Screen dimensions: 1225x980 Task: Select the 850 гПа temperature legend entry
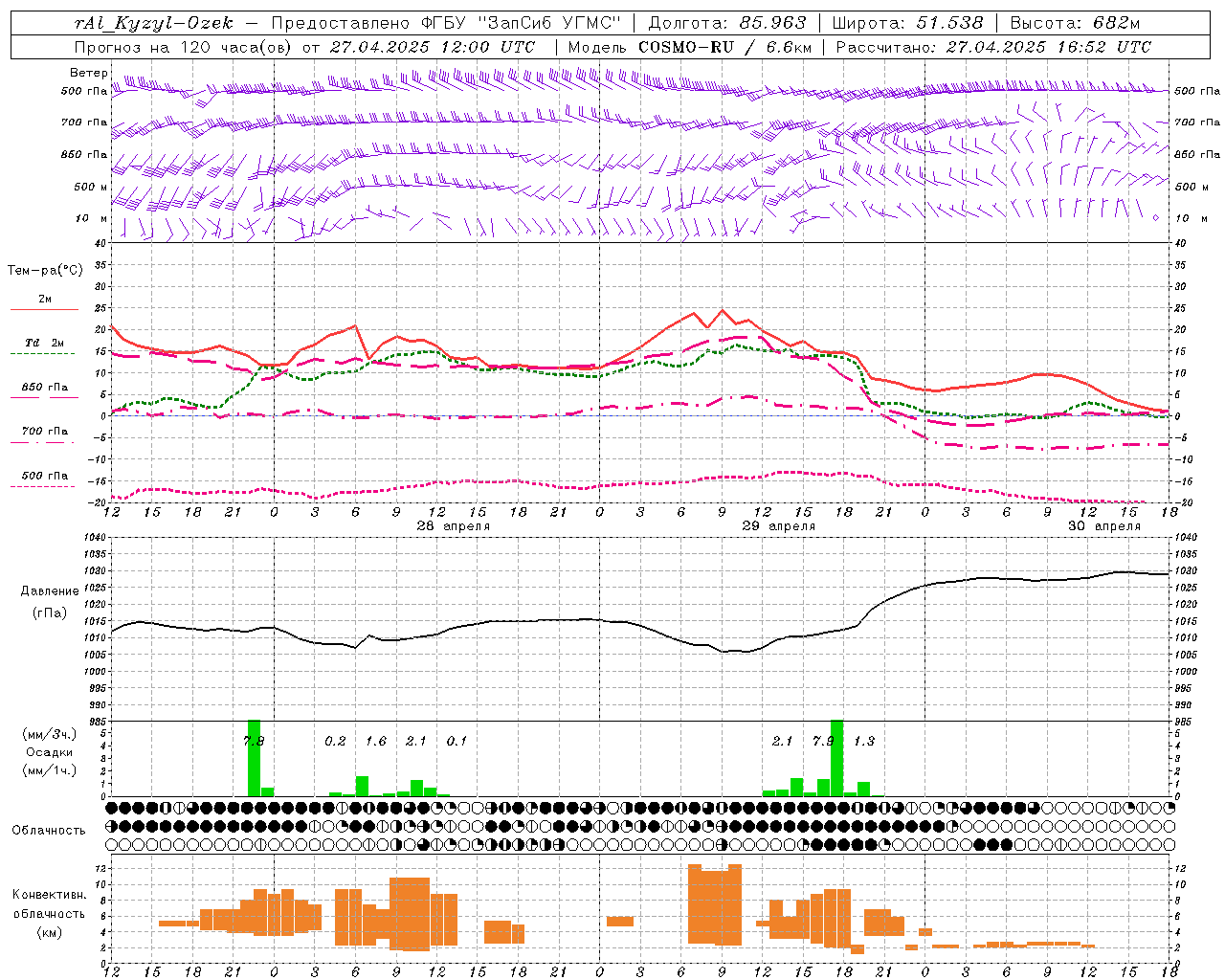coord(44,388)
